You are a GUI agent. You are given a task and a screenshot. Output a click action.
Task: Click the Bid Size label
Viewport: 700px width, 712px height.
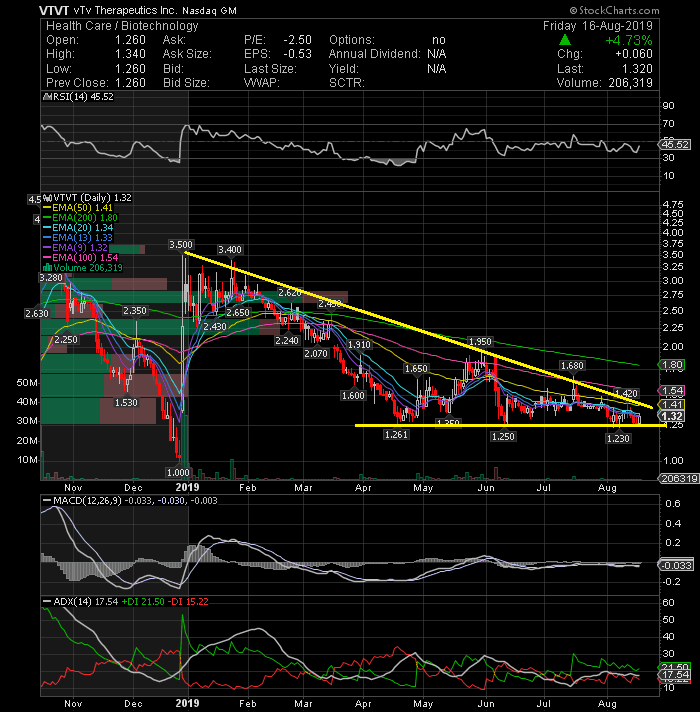(186, 83)
